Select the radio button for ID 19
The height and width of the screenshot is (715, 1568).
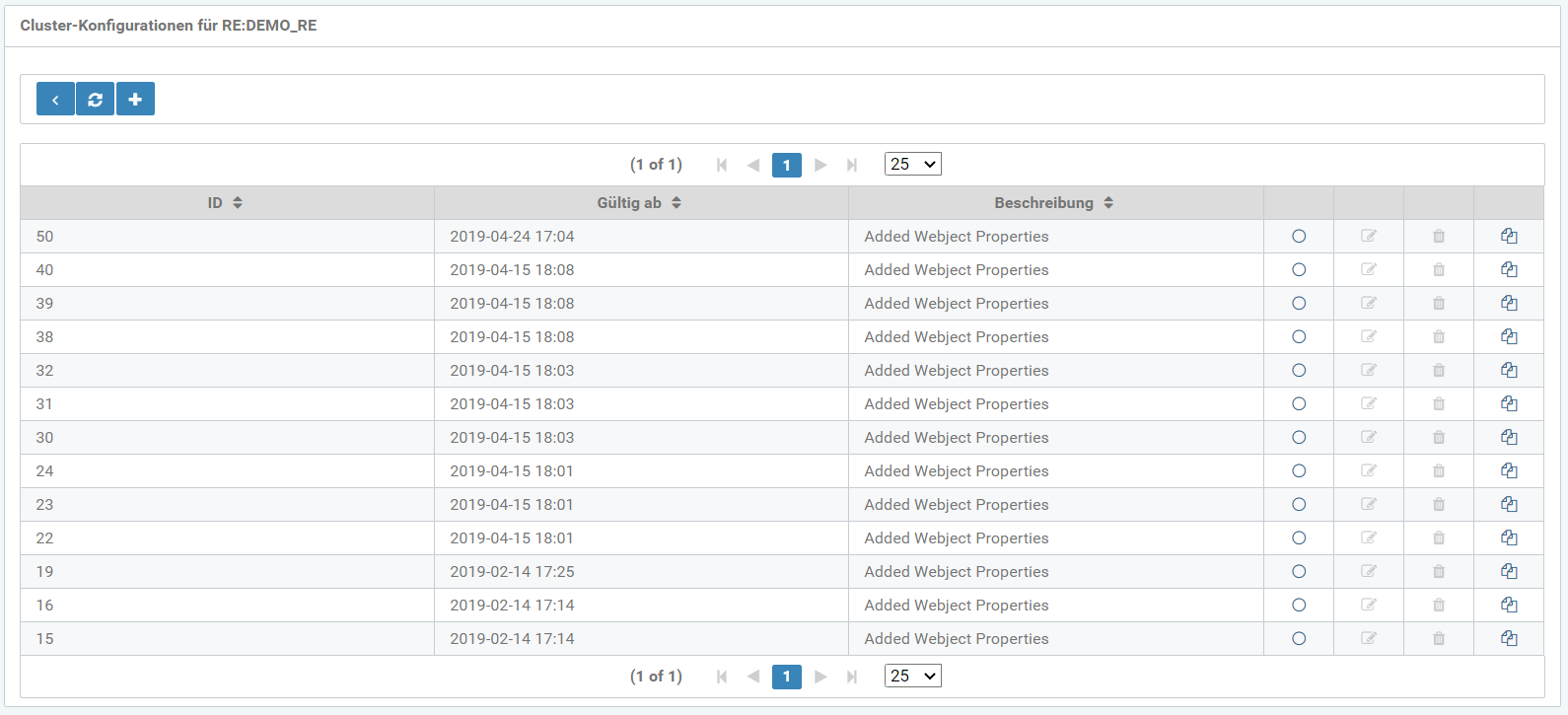(1299, 572)
